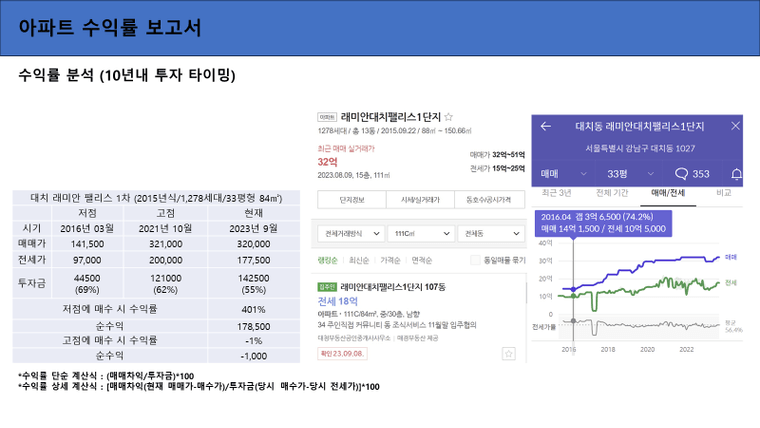Click the 2018 label on the chart axis
Image resolution: width=760 pixels, height=428 pixels.
pyautogui.click(x=608, y=349)
